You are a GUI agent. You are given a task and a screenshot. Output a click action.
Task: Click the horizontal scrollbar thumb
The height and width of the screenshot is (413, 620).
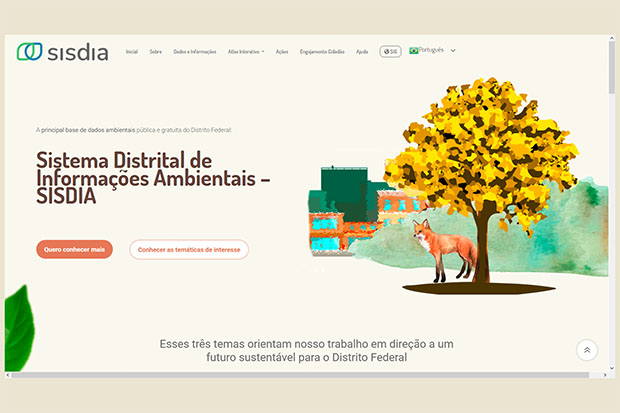[x=301, y=375]
